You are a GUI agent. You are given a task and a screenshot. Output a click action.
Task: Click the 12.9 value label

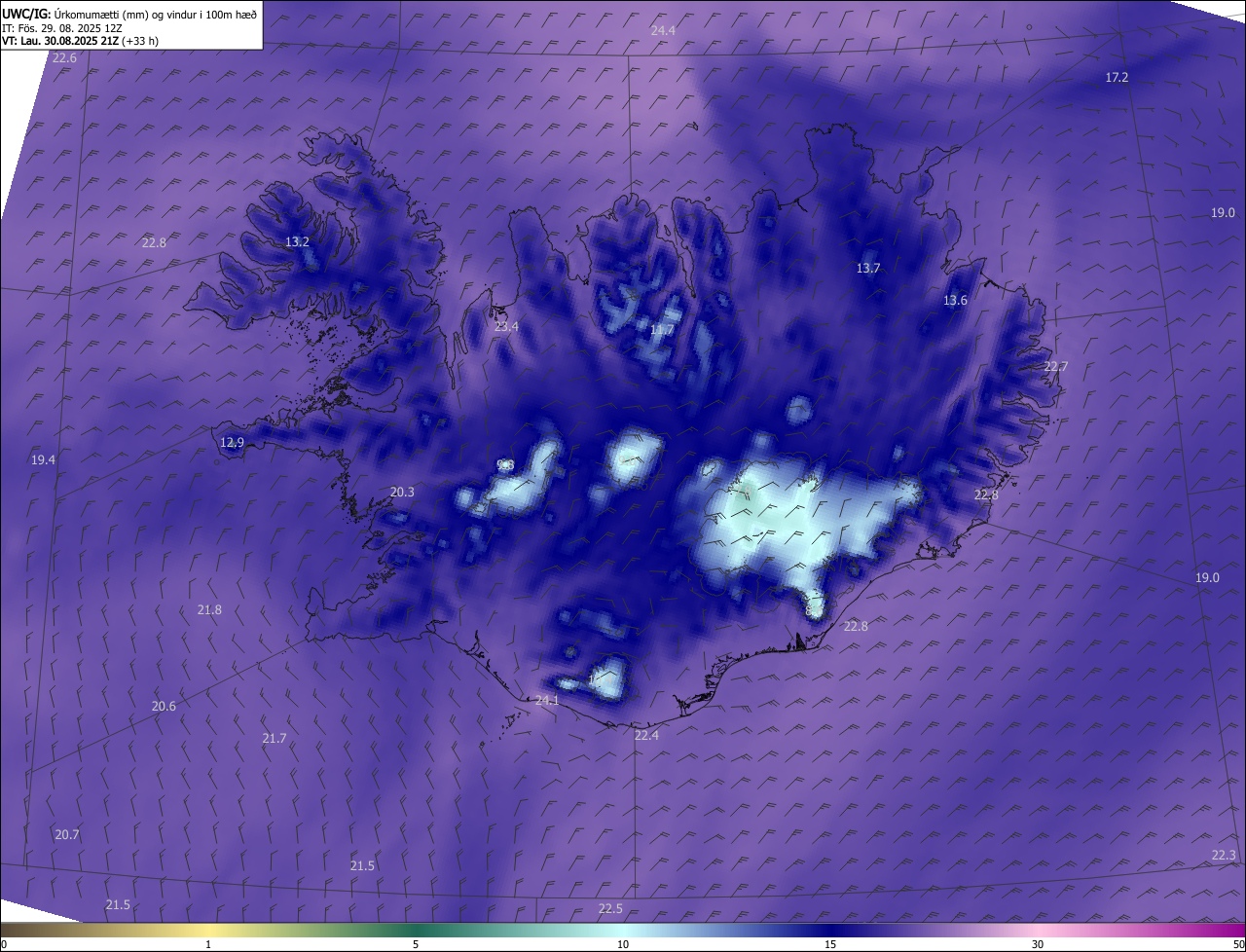pos(232,442)
